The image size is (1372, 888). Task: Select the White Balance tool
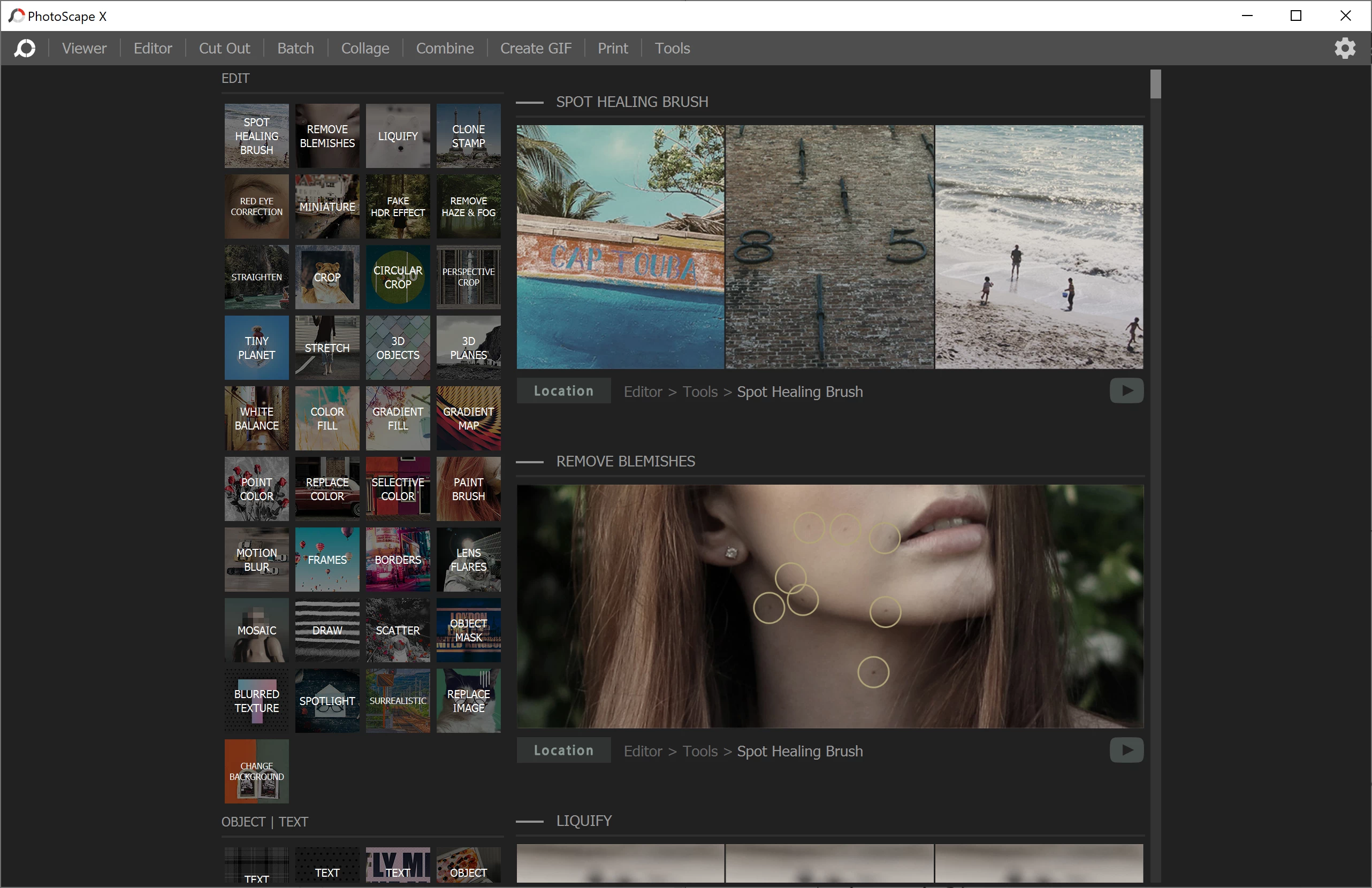256,418
